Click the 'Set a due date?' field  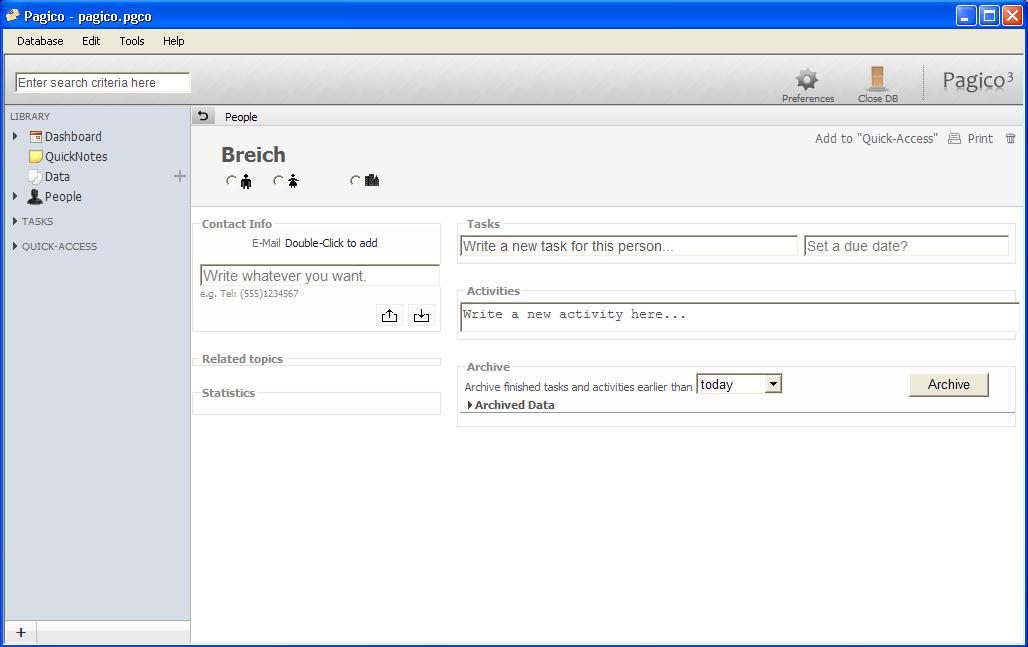tap(906, 246)
